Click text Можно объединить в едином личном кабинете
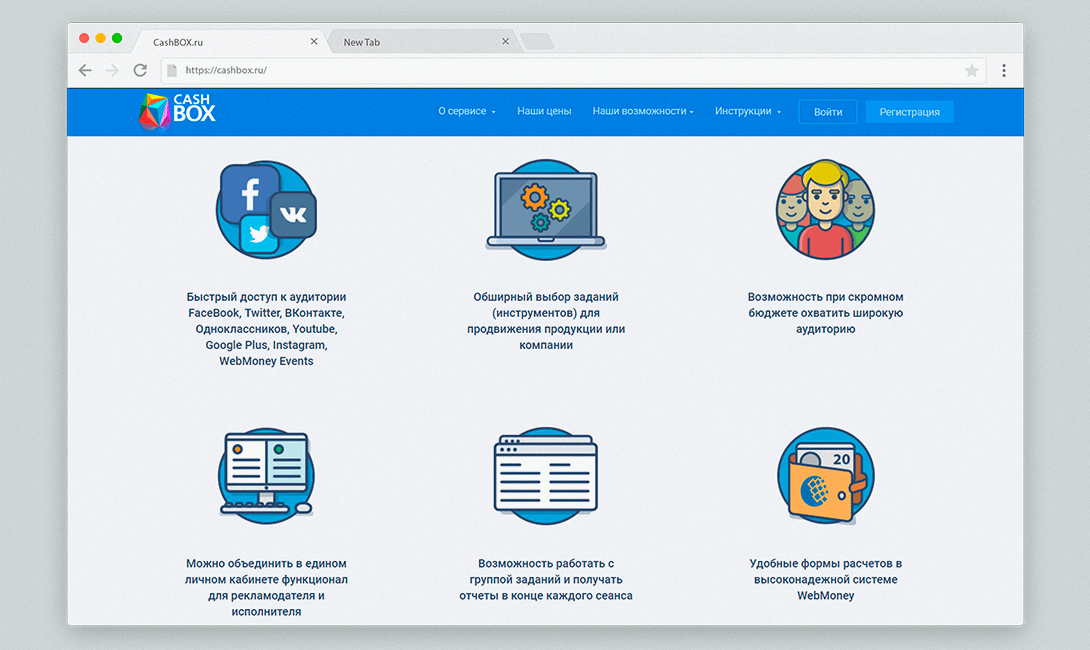Image resolution: width=1090 pixels, height=650 pixels. (x=266, y=571)
